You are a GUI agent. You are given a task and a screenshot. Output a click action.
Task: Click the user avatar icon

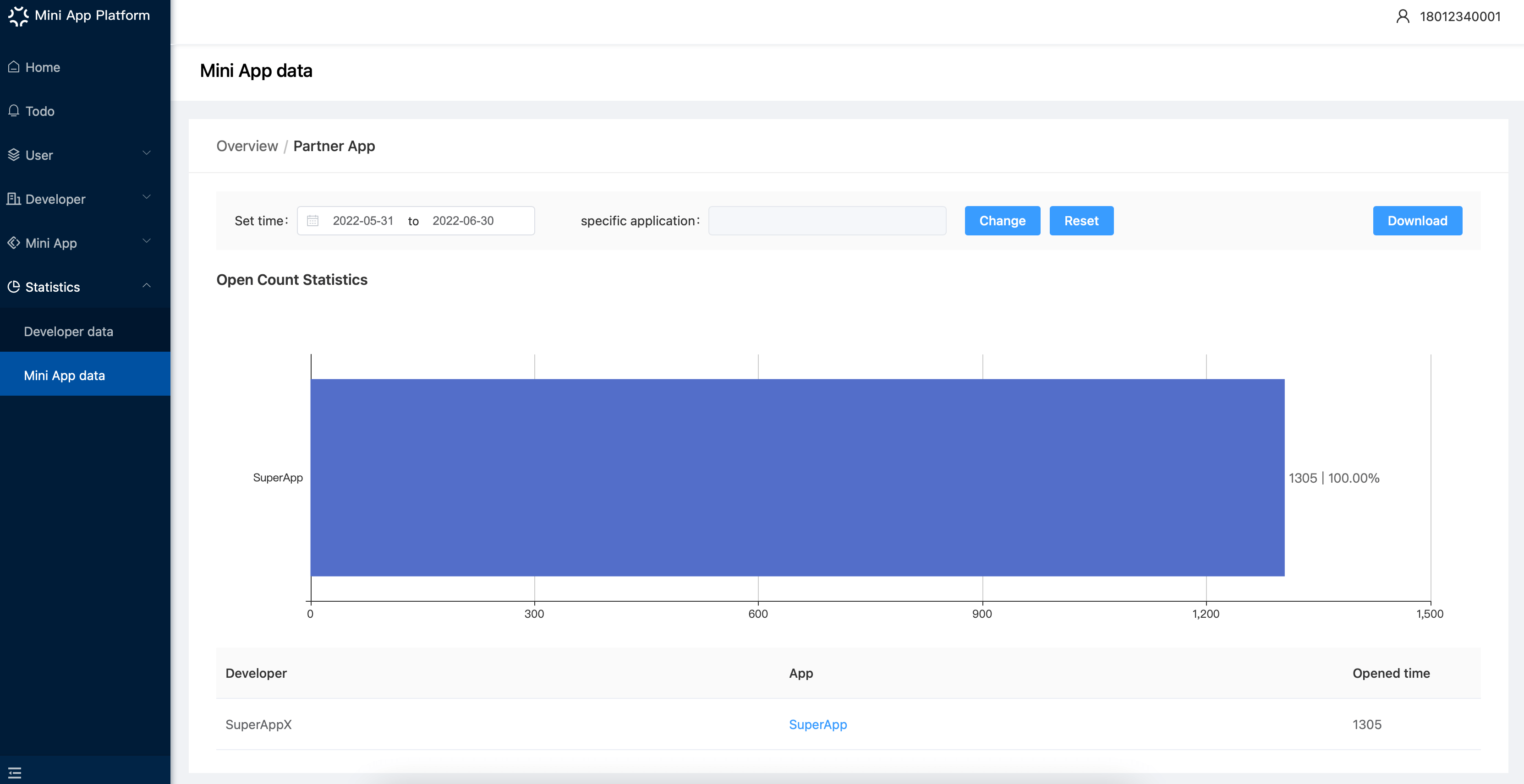pos(1403,16)
